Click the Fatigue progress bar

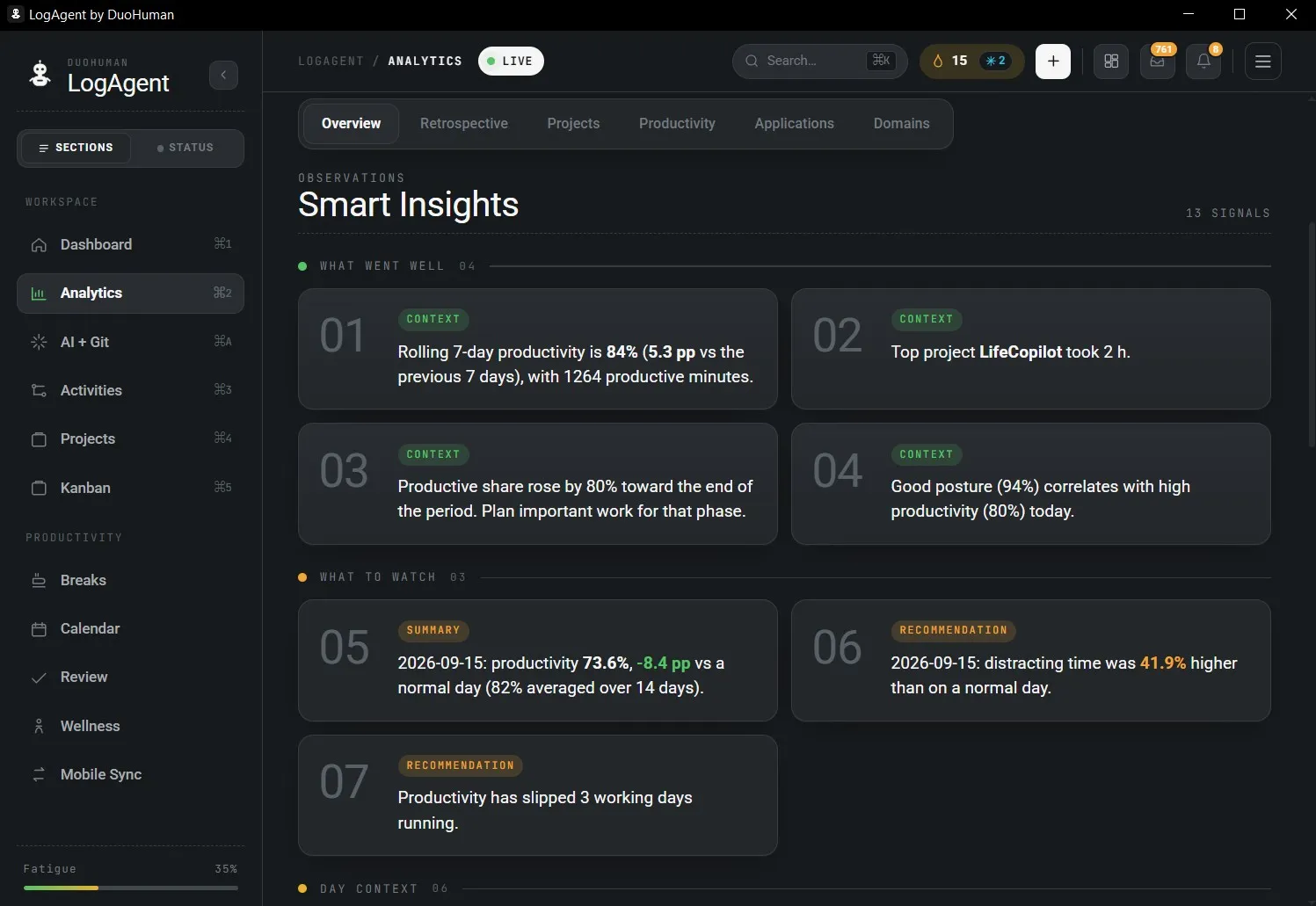tap(131, 888)
